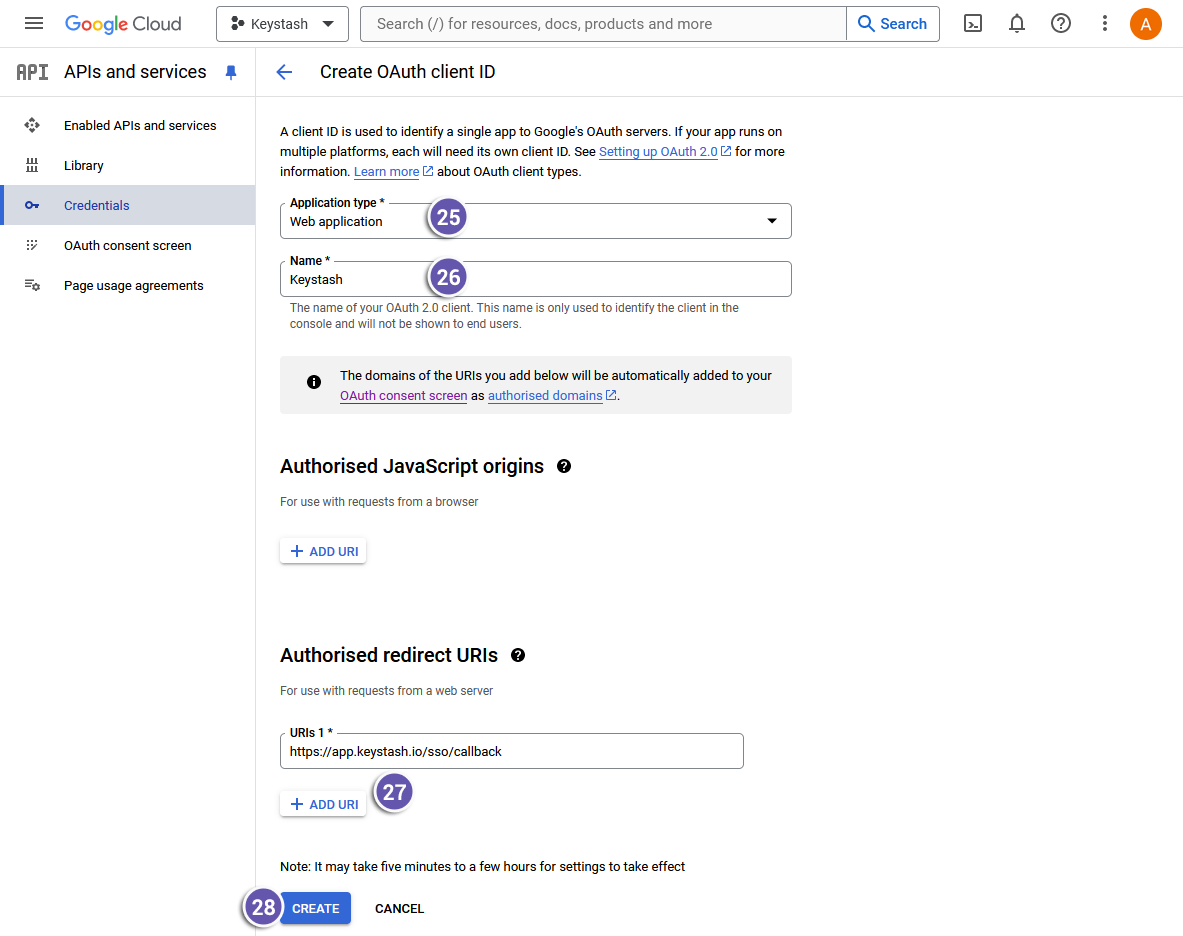Open OAuth consent screen from the sidebar menu

pyautogui.click(x=128, y=245)
